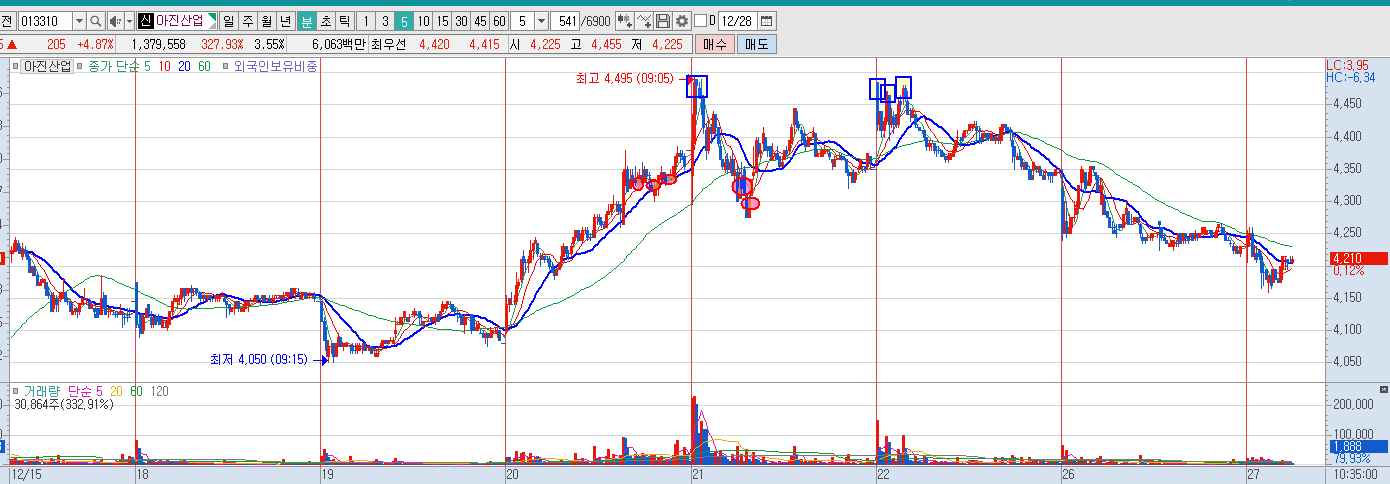
Task: Open the add indicator line icon
Action: pyautogui.click(x=644, y=21)
